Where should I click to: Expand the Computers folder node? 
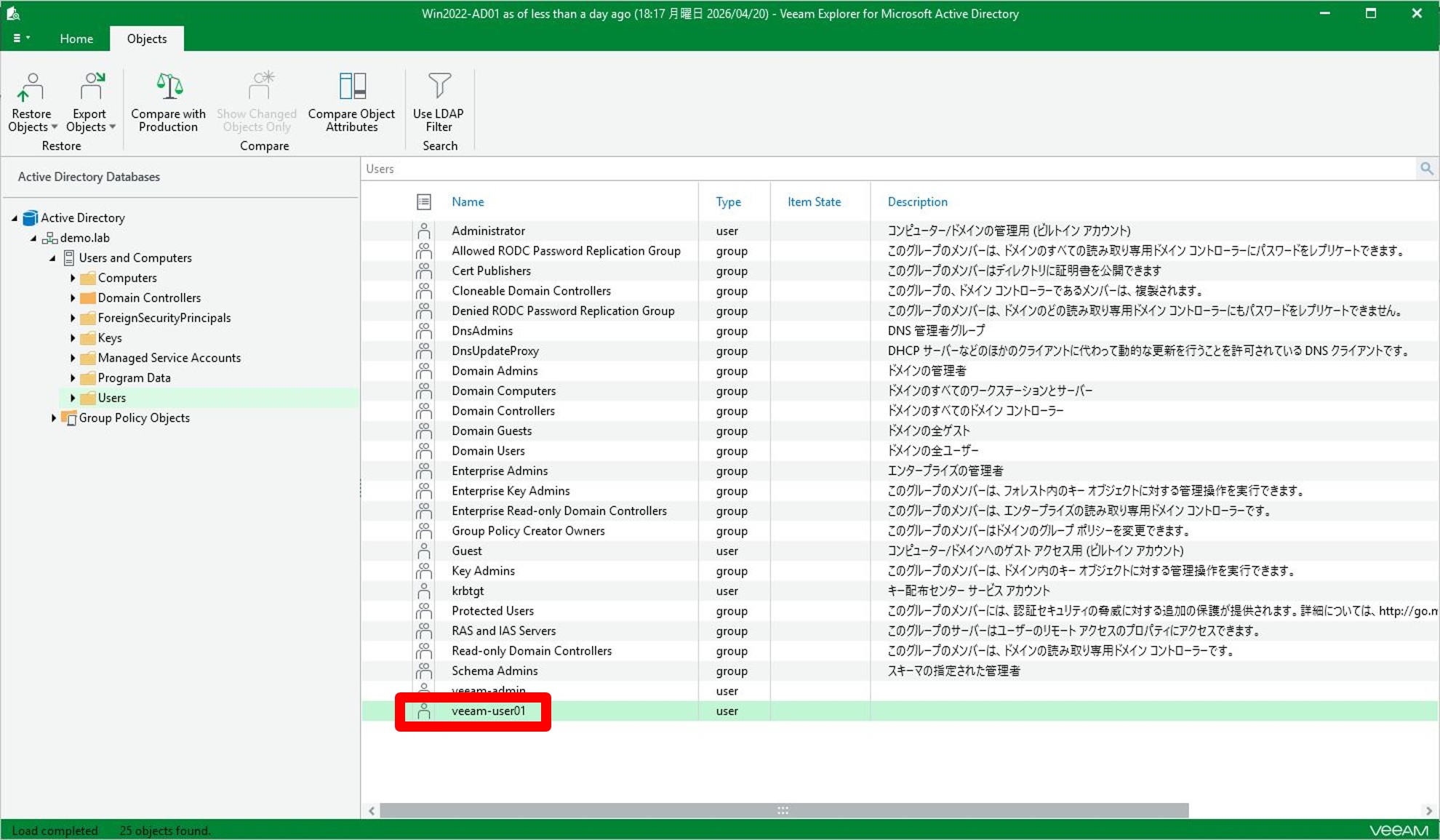(x=73, y=278)
